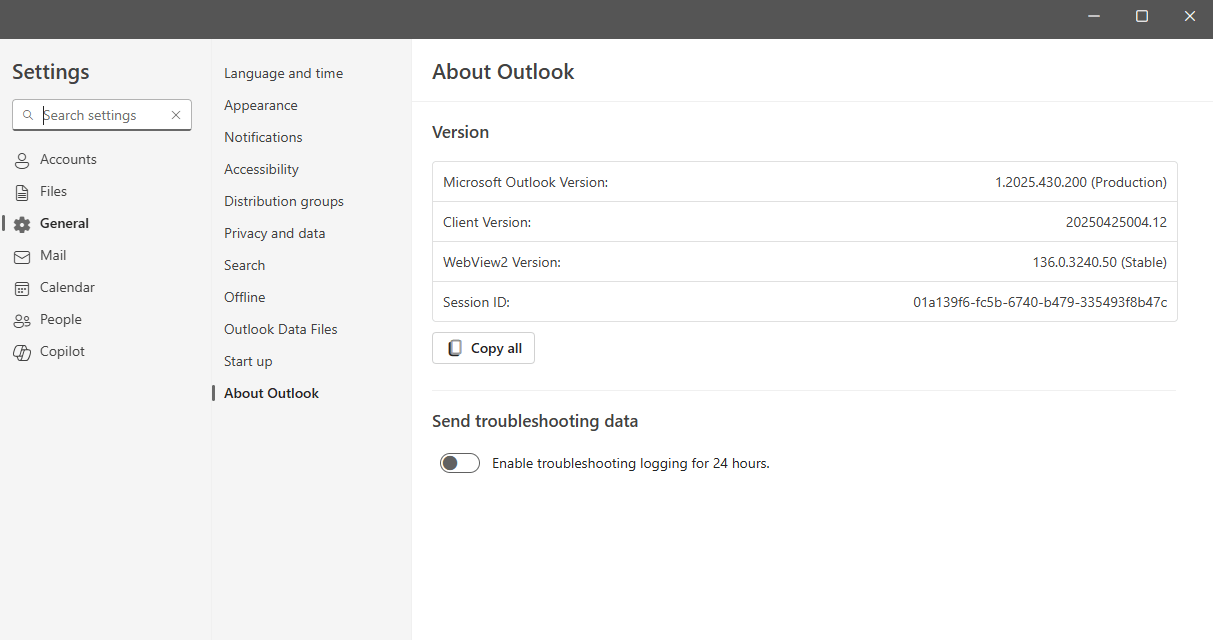Screen dimensions: 1213x640
Task: Focus the Search settings input field
Action: click(102, 115)
